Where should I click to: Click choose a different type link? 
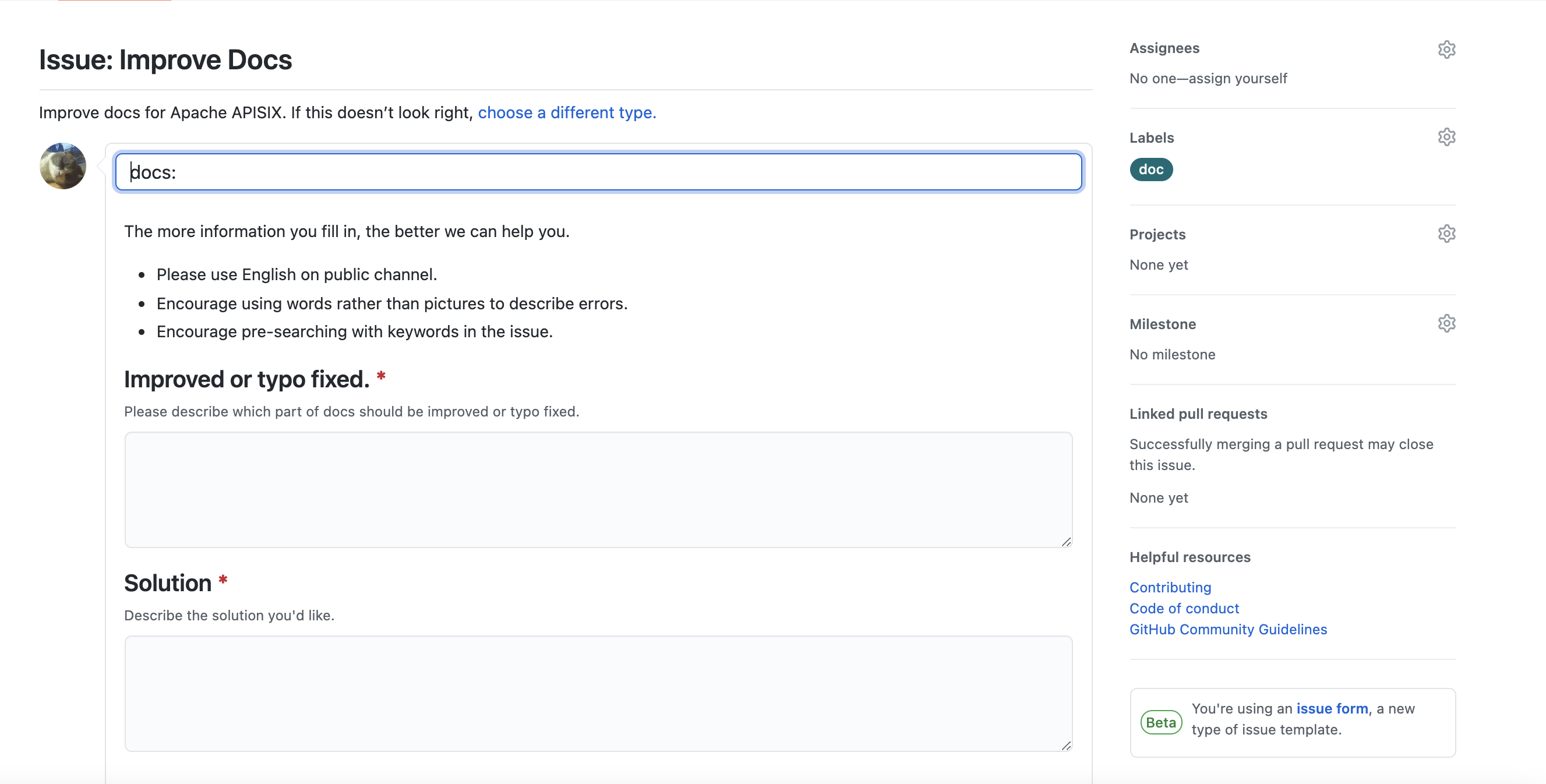pos(567,113)
